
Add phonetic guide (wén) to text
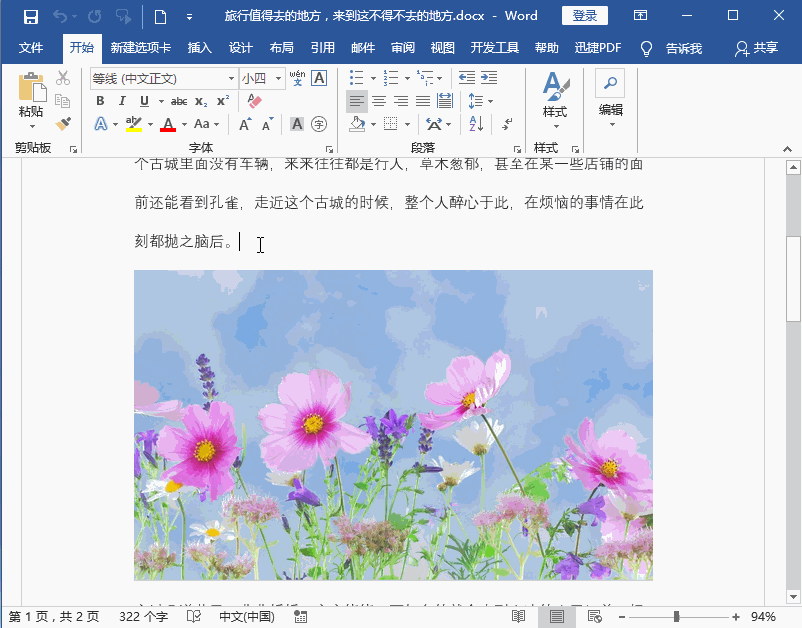pyautogui.click(x=297, y=78)
